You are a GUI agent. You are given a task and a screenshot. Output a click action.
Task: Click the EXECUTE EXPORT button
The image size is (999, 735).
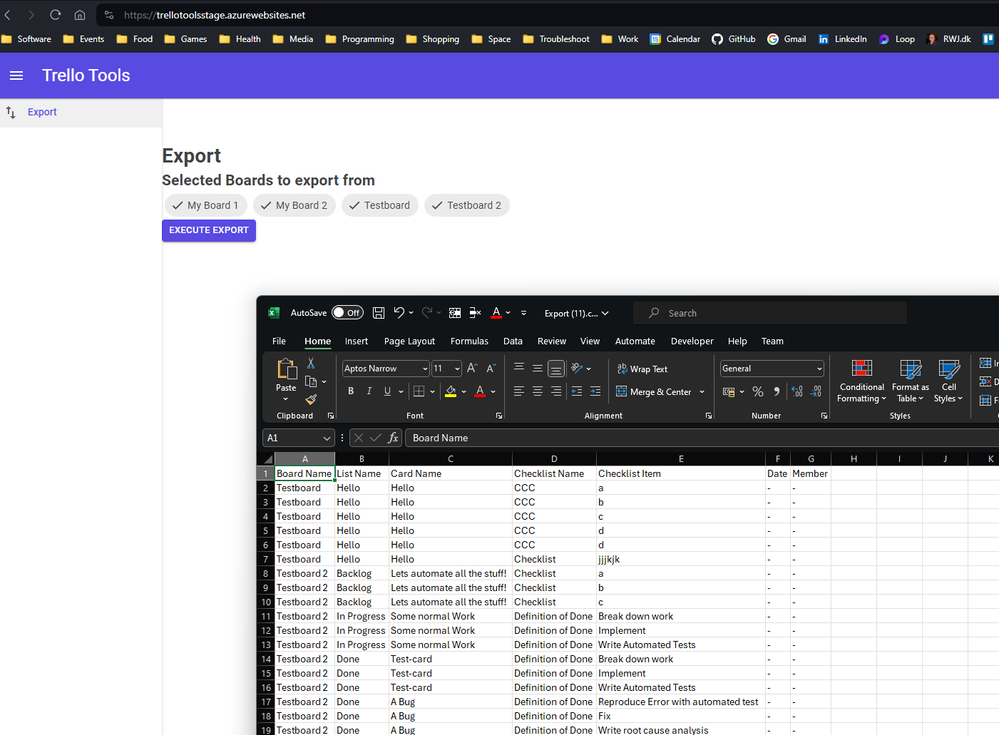point(209,231)
